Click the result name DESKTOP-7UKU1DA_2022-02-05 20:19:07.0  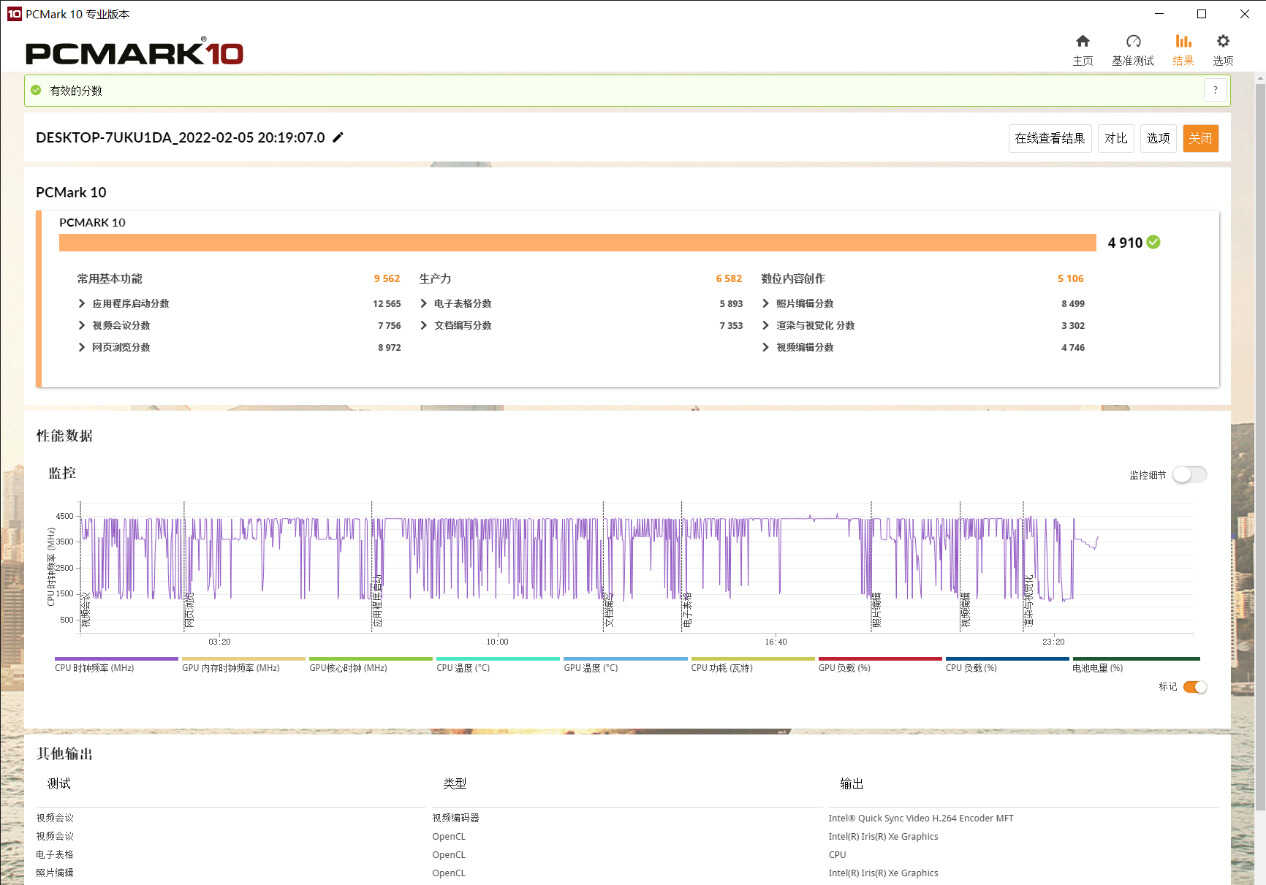point(180,138)
